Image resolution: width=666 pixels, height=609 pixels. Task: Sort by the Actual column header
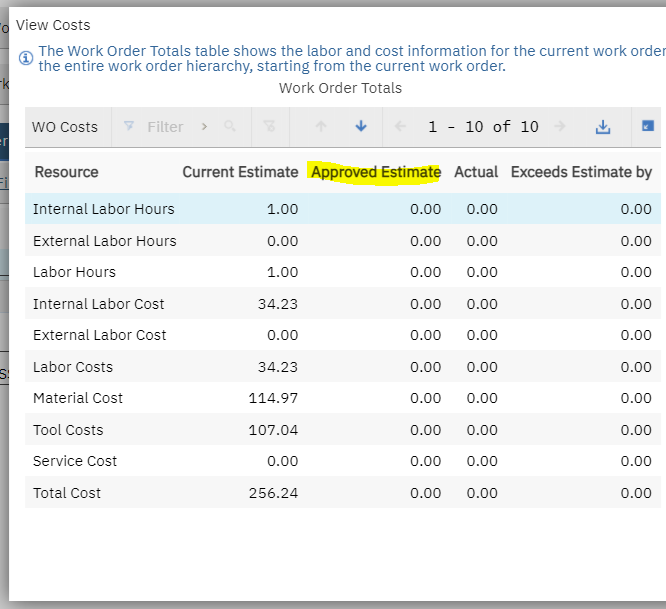click(476, 172)
